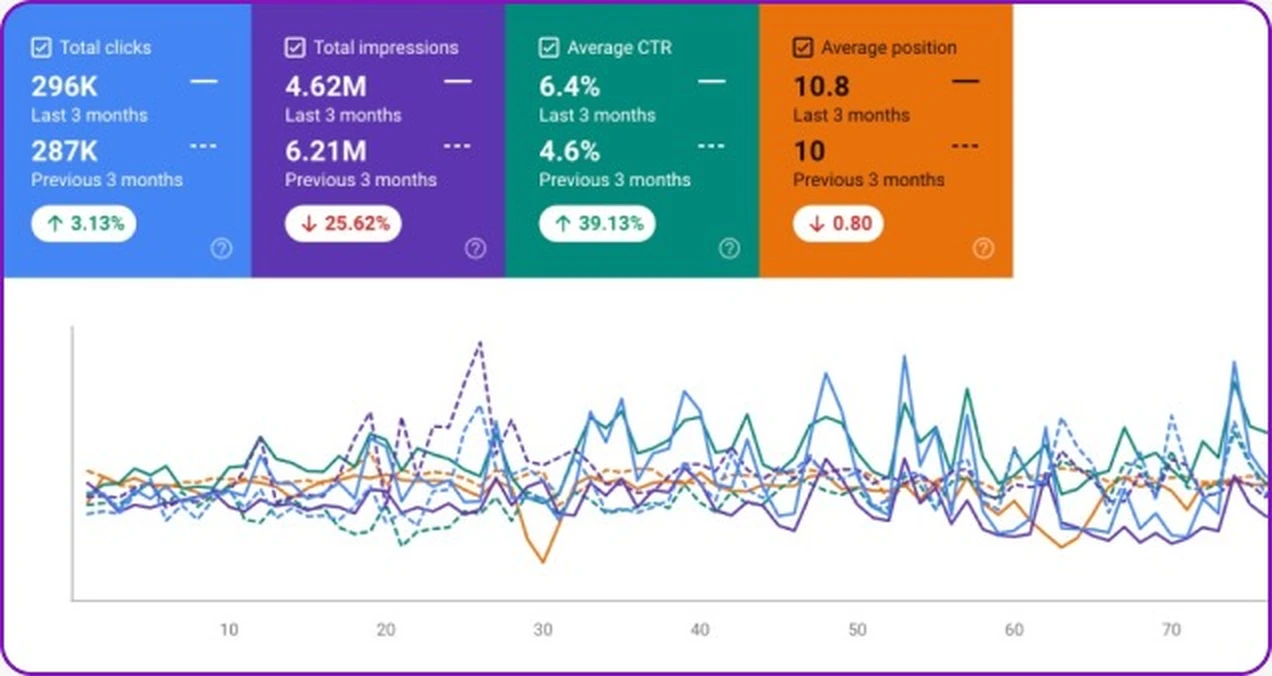Viewport: 1272px width, 676px height.
Task: Click the 30 tick on chart x-axis
Action: (x=543, y=630)
